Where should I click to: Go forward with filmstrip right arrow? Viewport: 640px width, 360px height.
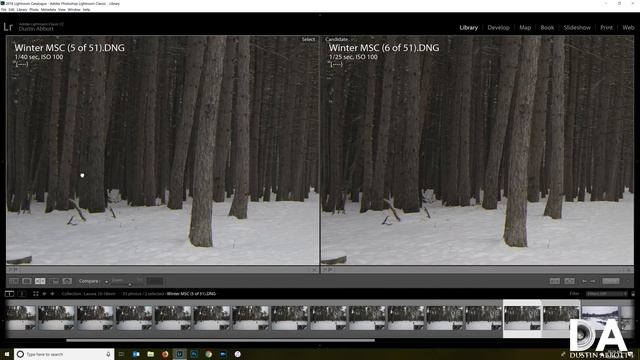click(x=52, y=294)
